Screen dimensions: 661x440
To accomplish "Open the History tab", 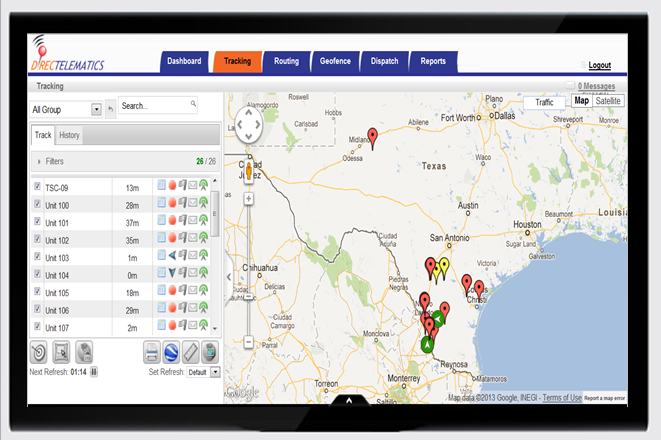I will point(69,135).
